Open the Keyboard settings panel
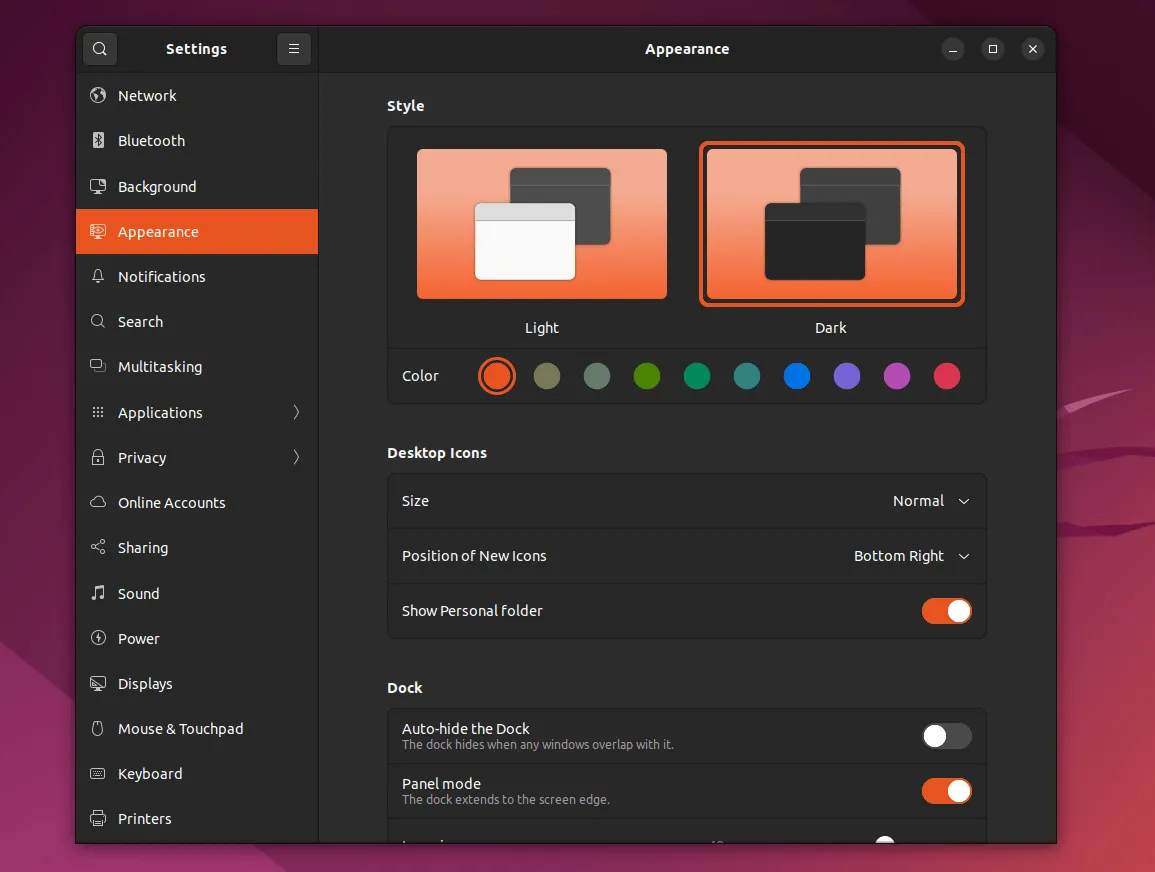 point(150,773)
